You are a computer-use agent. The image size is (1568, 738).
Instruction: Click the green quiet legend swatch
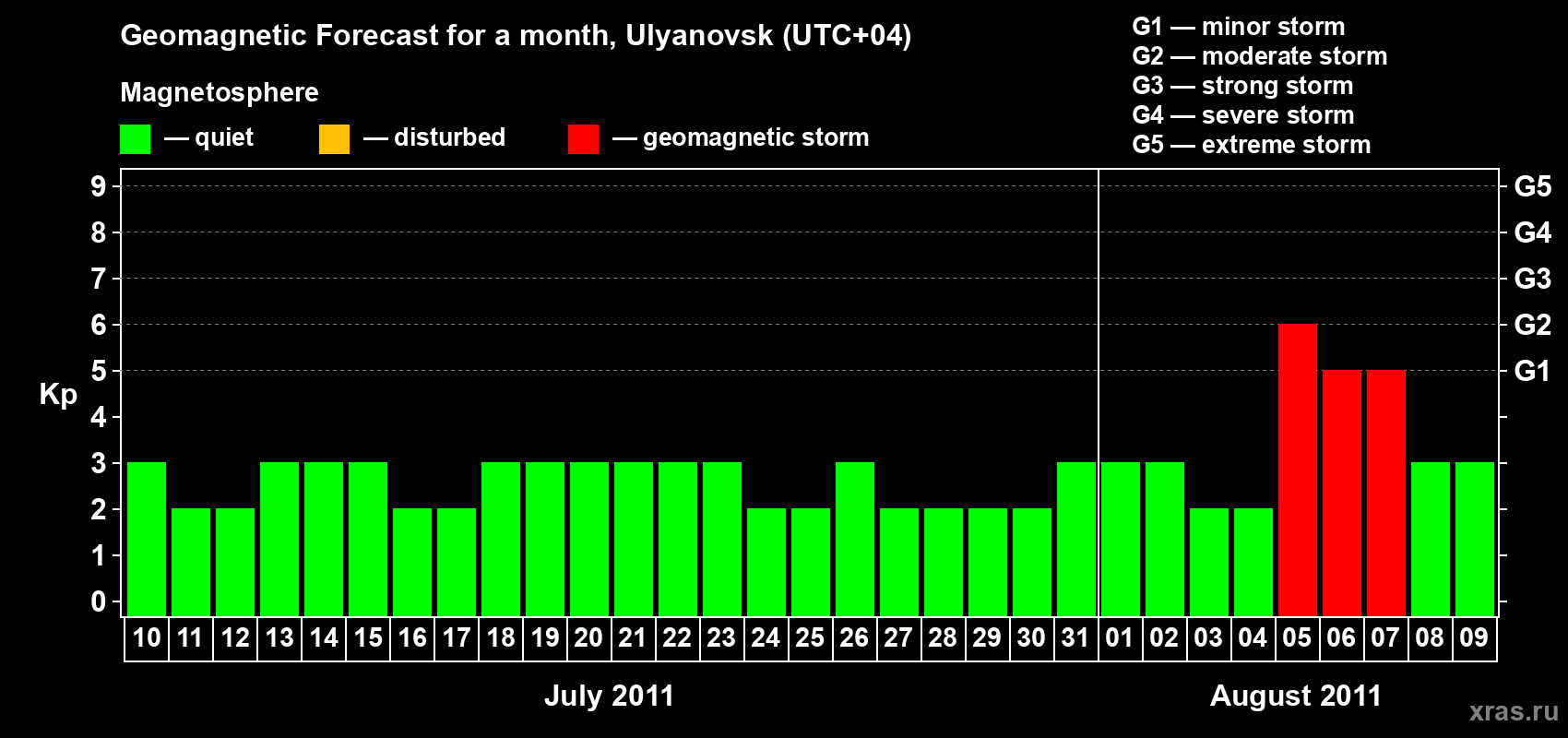coord(135,139)
